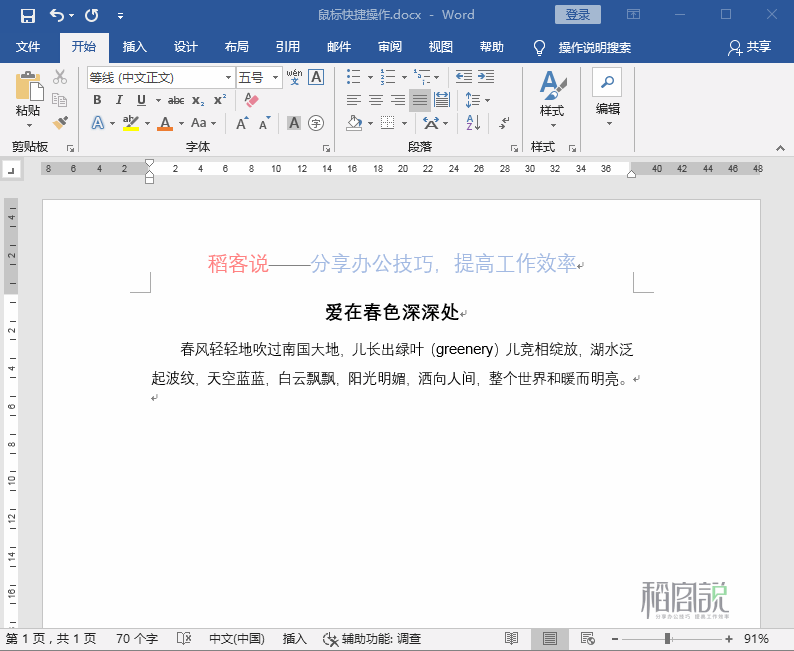Click the 共享 (Share) button

click(x=749, y=47)
